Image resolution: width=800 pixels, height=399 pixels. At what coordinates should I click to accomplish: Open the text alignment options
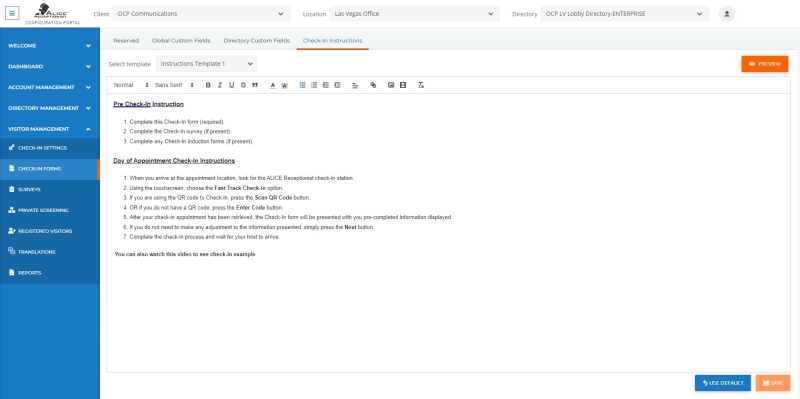pyautogui.click(x=356, y=85)
